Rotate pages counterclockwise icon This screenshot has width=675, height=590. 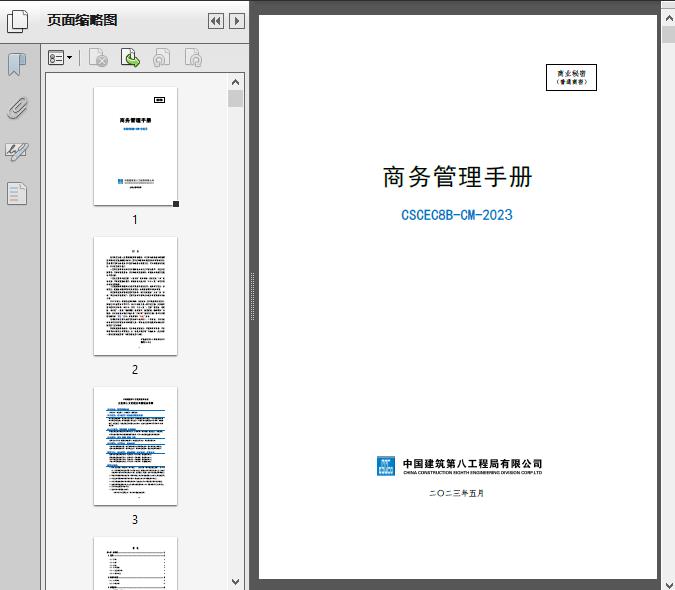(162, 58)
